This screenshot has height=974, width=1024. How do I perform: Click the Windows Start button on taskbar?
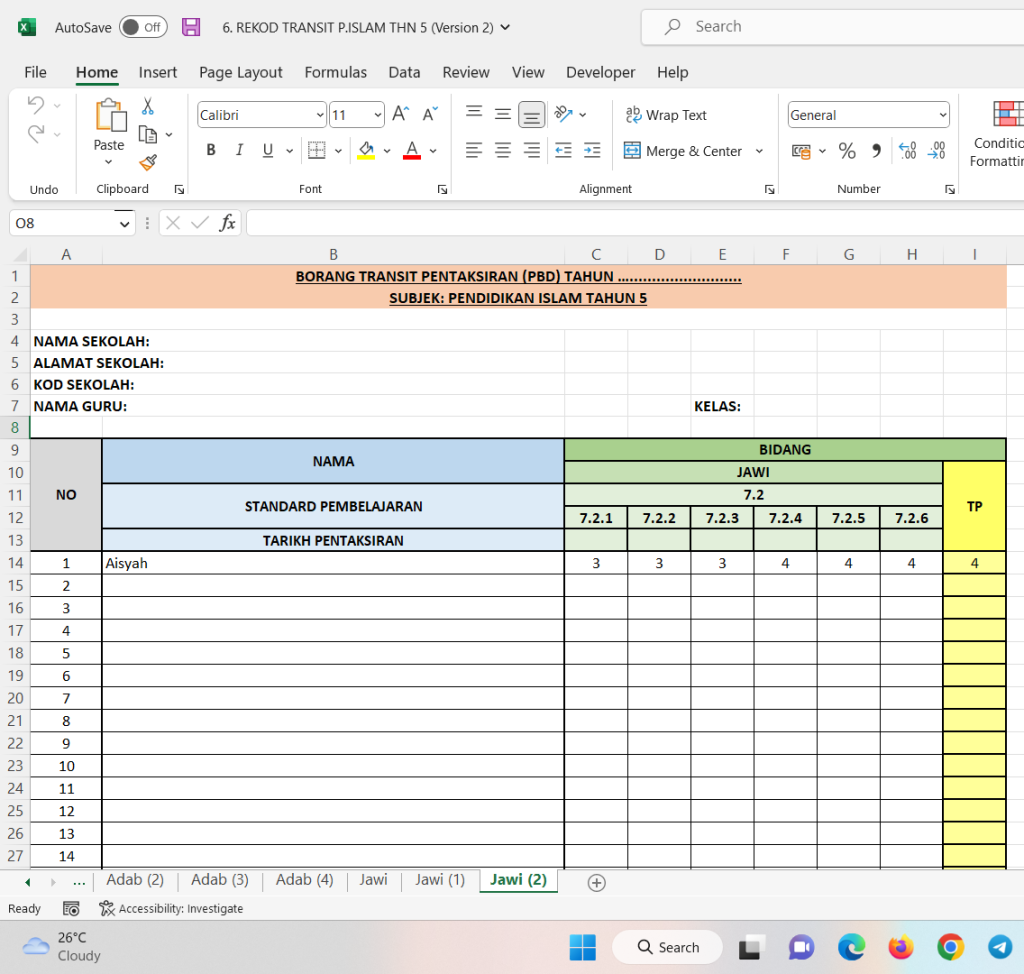click(582, 947)
